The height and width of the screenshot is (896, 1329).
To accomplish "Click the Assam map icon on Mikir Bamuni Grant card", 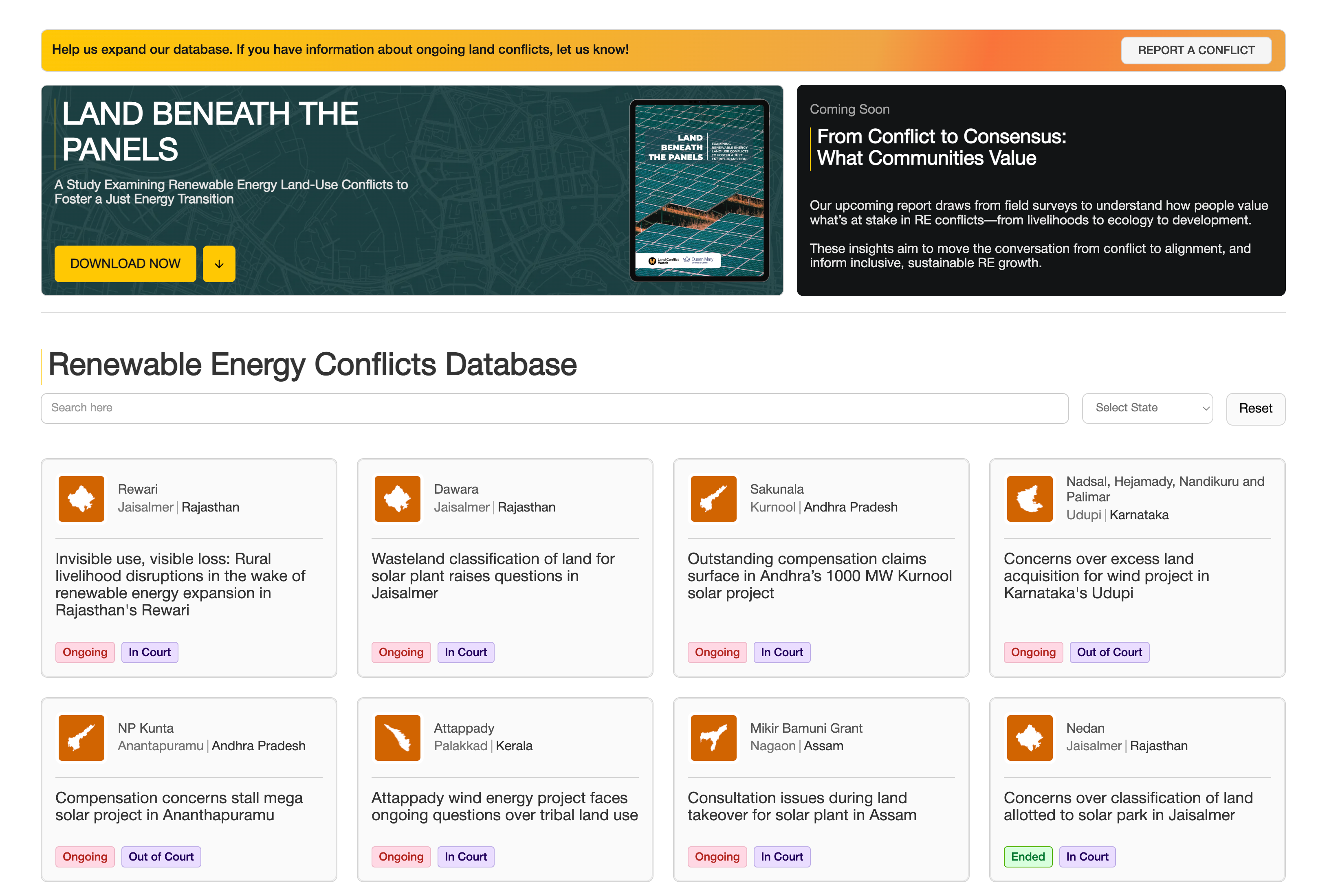I will [713, 737].
